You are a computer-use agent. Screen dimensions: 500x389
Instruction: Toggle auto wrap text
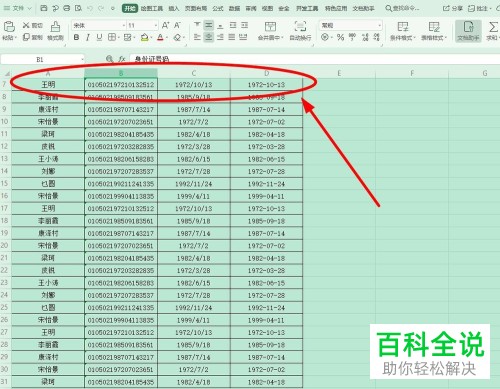[300, 31]
